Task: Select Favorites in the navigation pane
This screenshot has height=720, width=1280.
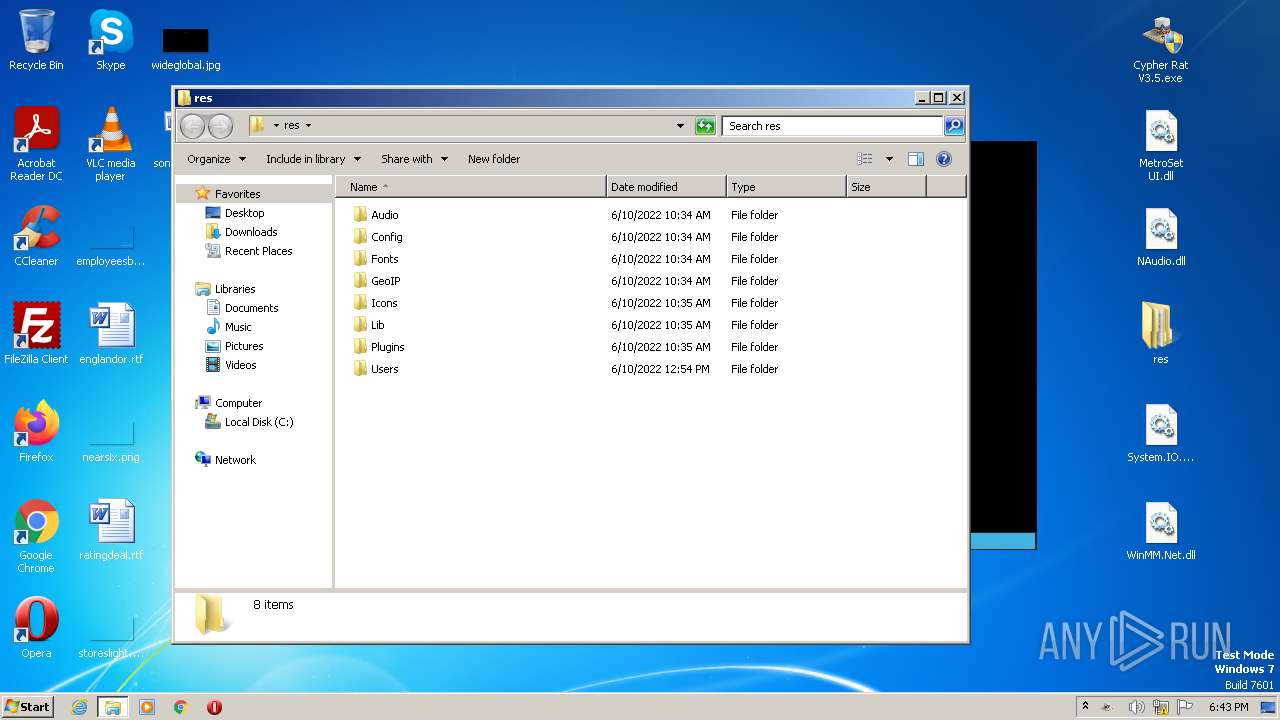Action: (237, 194)
